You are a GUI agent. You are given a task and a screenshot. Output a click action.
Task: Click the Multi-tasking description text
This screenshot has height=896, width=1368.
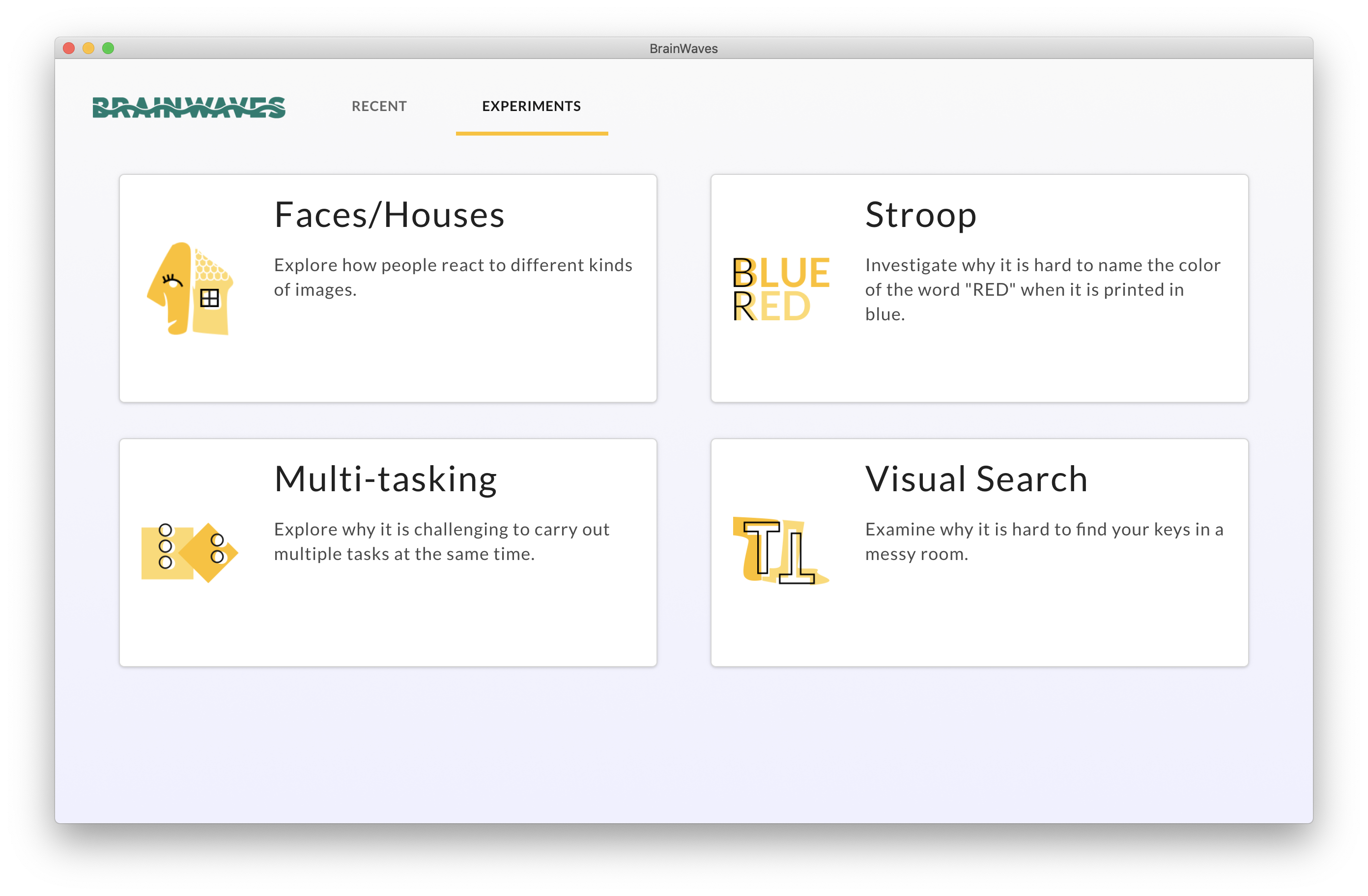pyautogui.click(x=441, y=541)
